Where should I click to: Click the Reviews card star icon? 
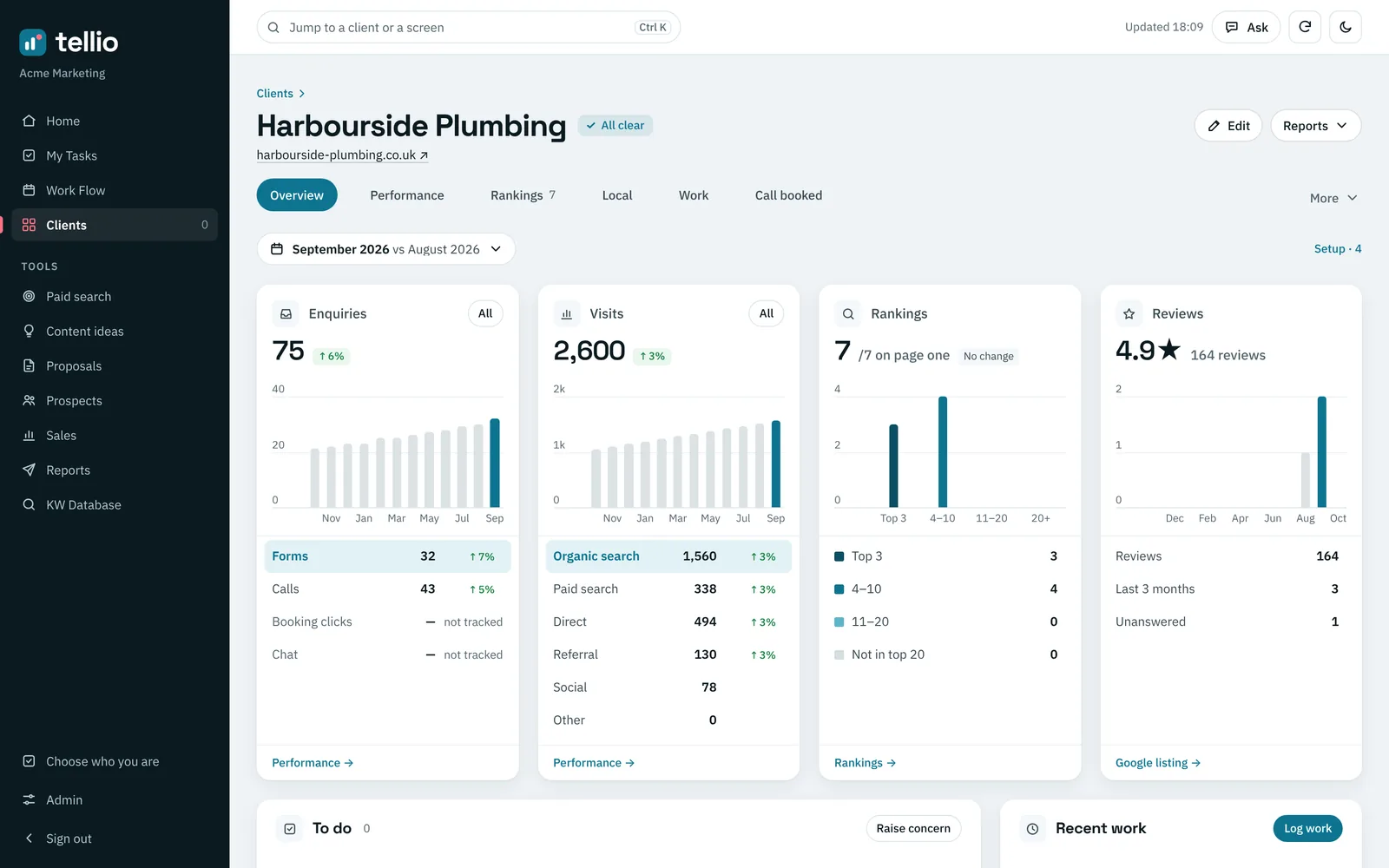coord(1129,314)
